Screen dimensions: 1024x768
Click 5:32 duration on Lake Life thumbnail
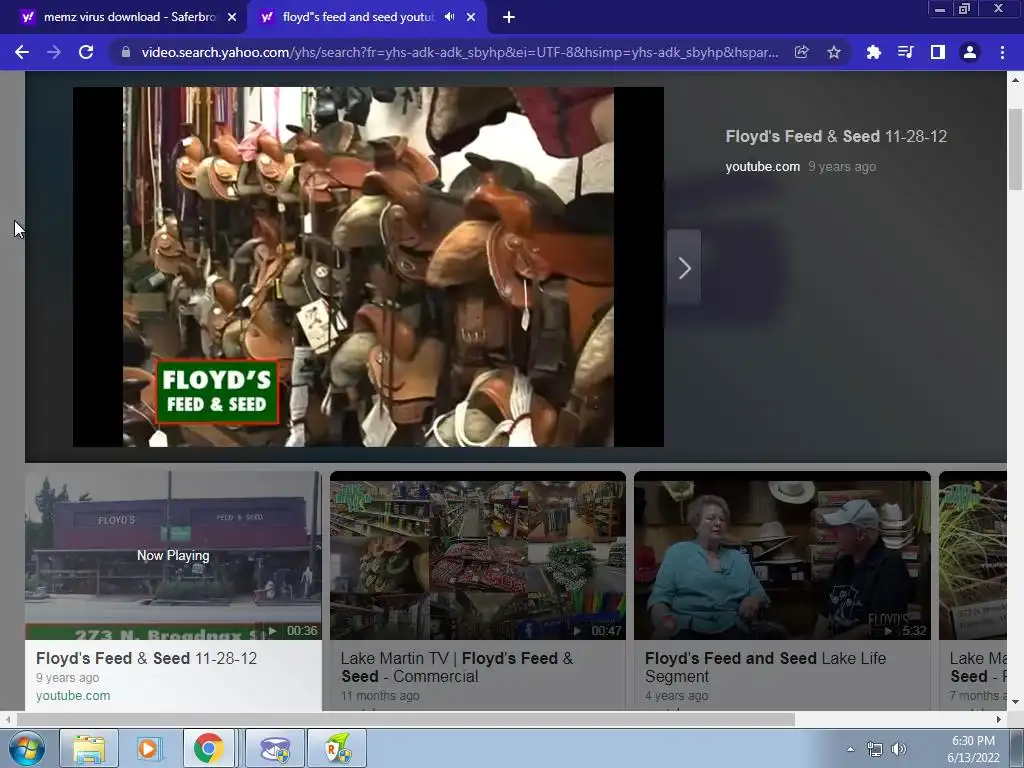coord(914,630)
